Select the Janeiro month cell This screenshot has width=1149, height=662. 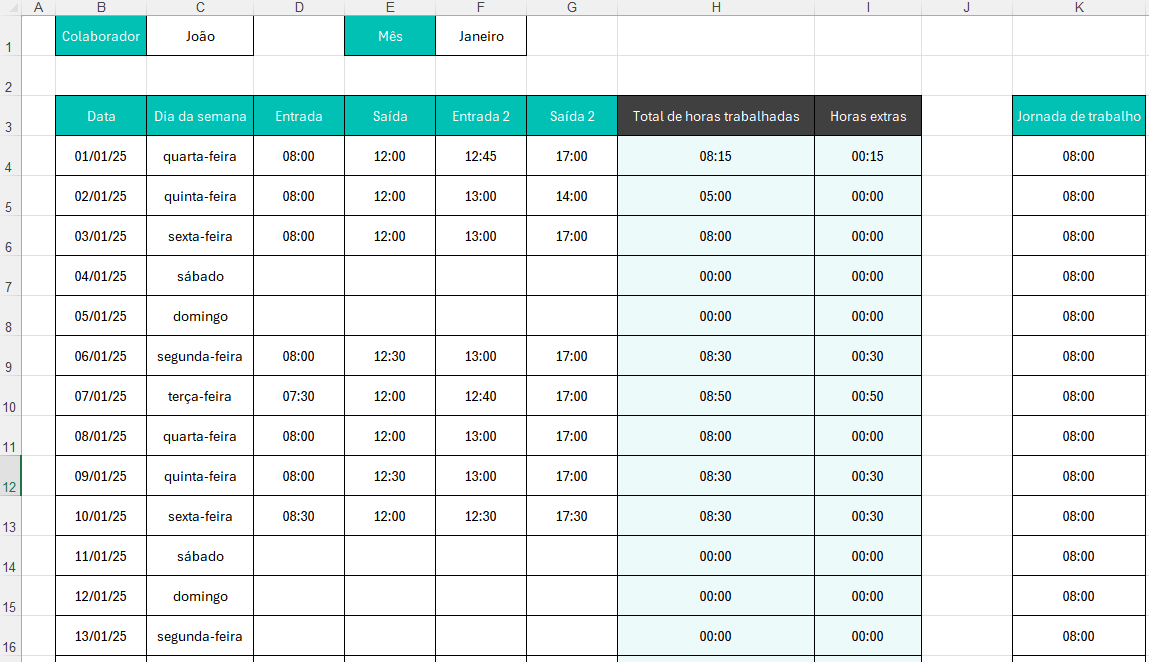tap(481, 36)
